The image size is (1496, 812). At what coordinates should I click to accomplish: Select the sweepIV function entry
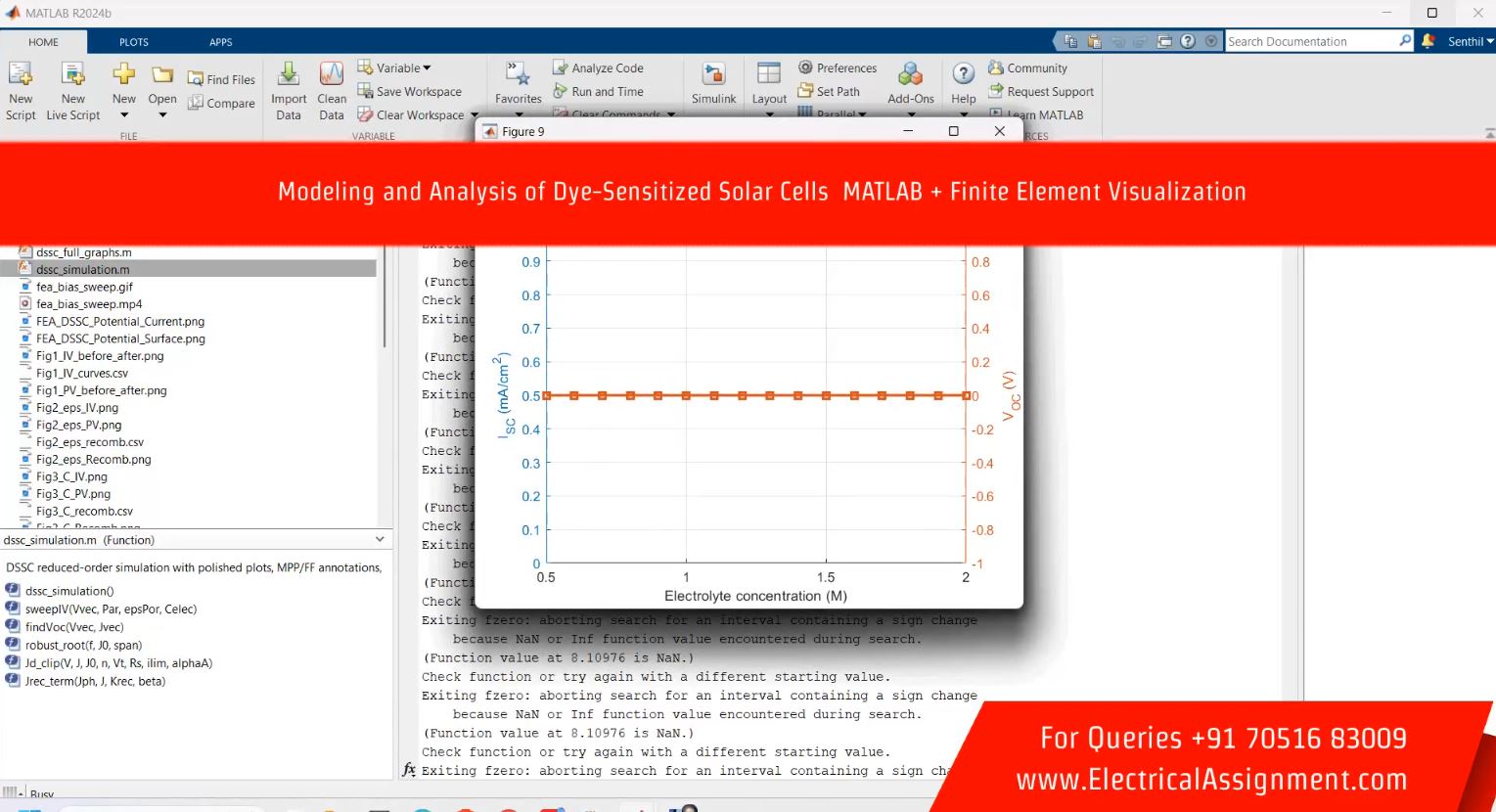pyautogui.click(x=111, y=609)
